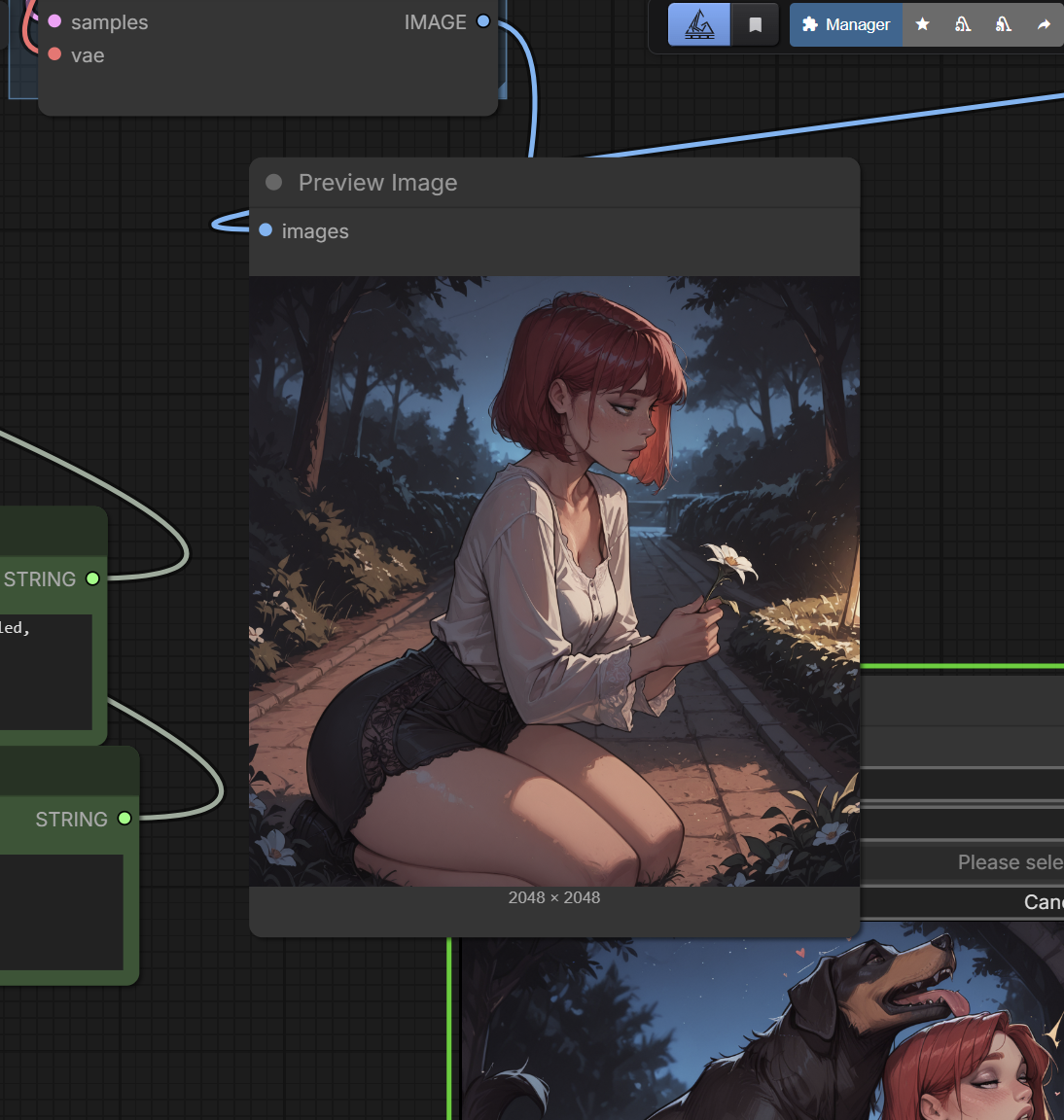Click the empty text box in the lower green node

tap(61, 911)
